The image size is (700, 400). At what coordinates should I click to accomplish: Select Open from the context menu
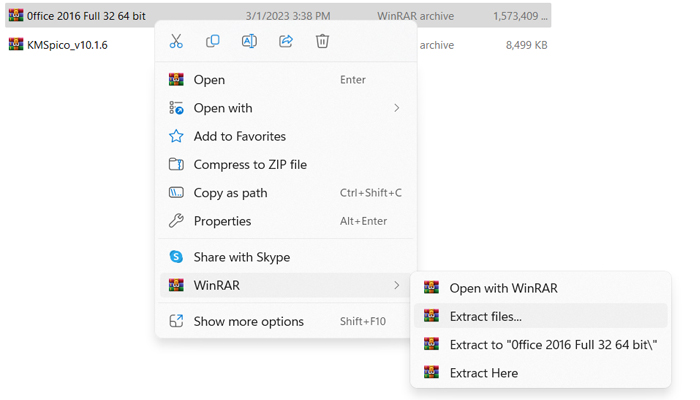coord(209,80)
